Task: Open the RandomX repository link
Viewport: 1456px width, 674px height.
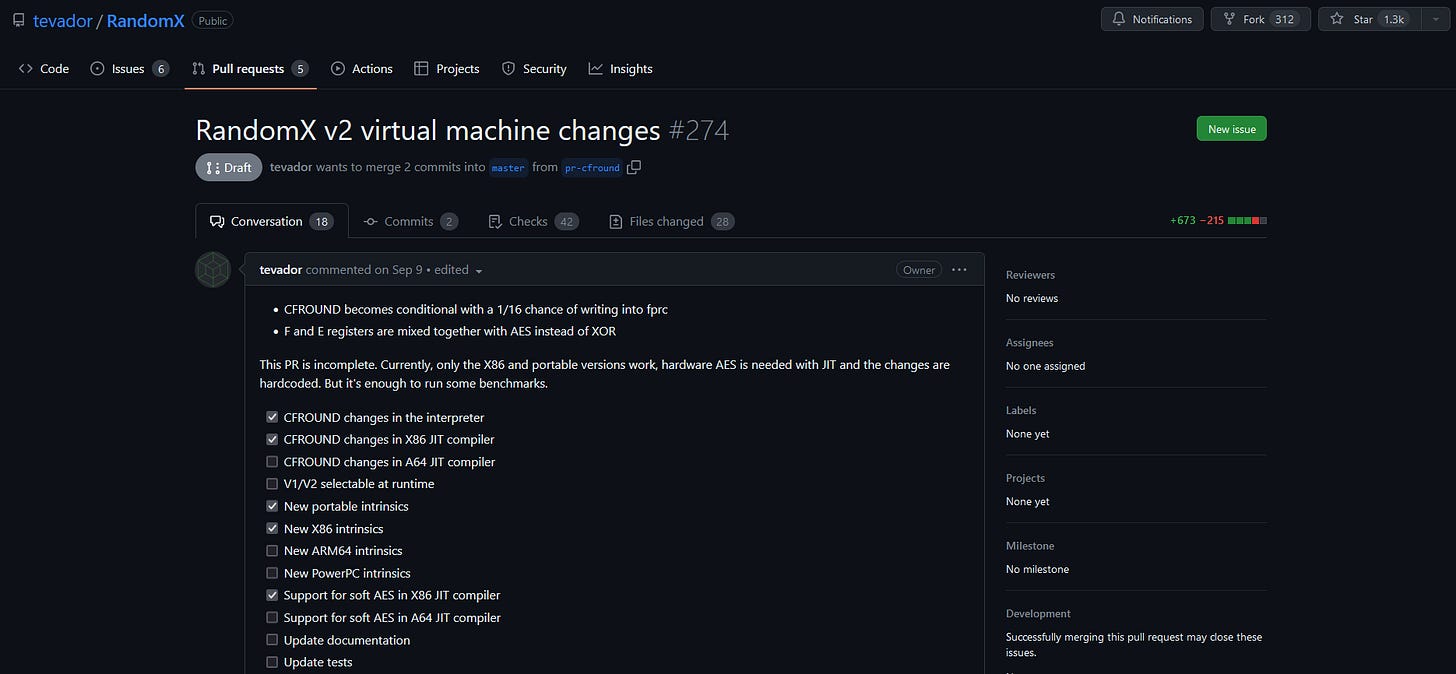Action: (x=145, y=20)
